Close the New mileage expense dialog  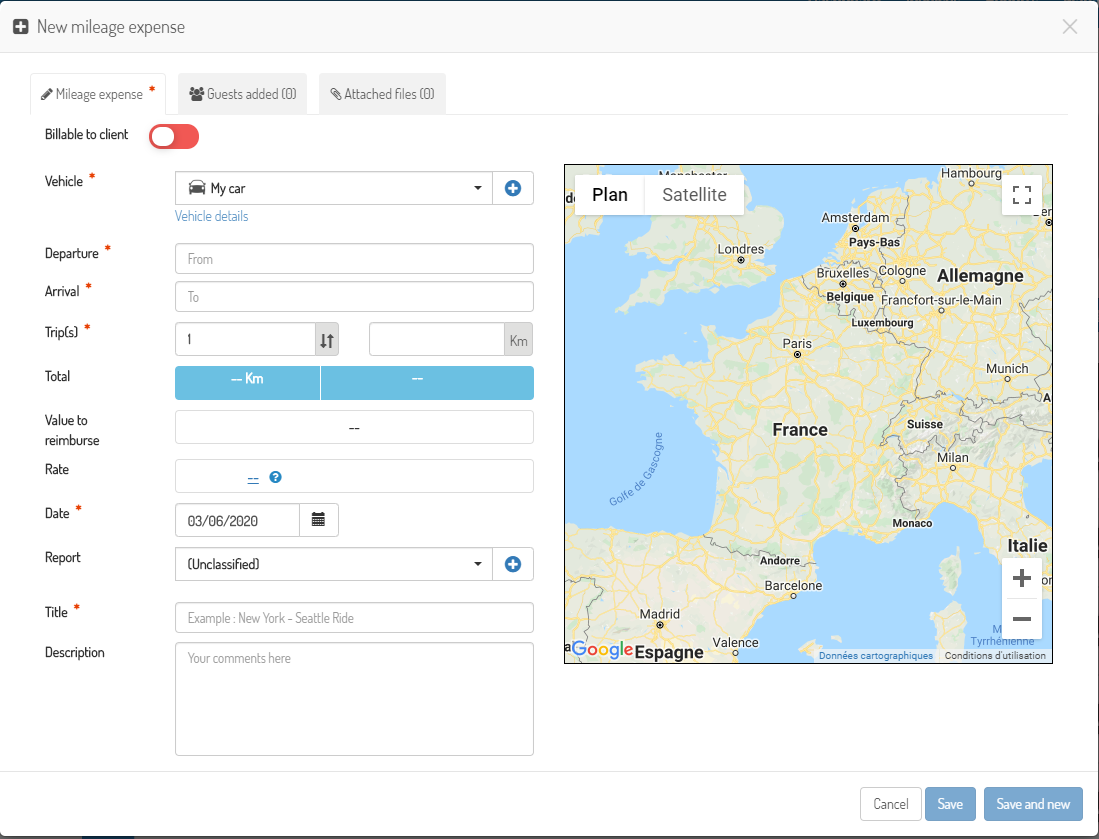point(1070,27)
